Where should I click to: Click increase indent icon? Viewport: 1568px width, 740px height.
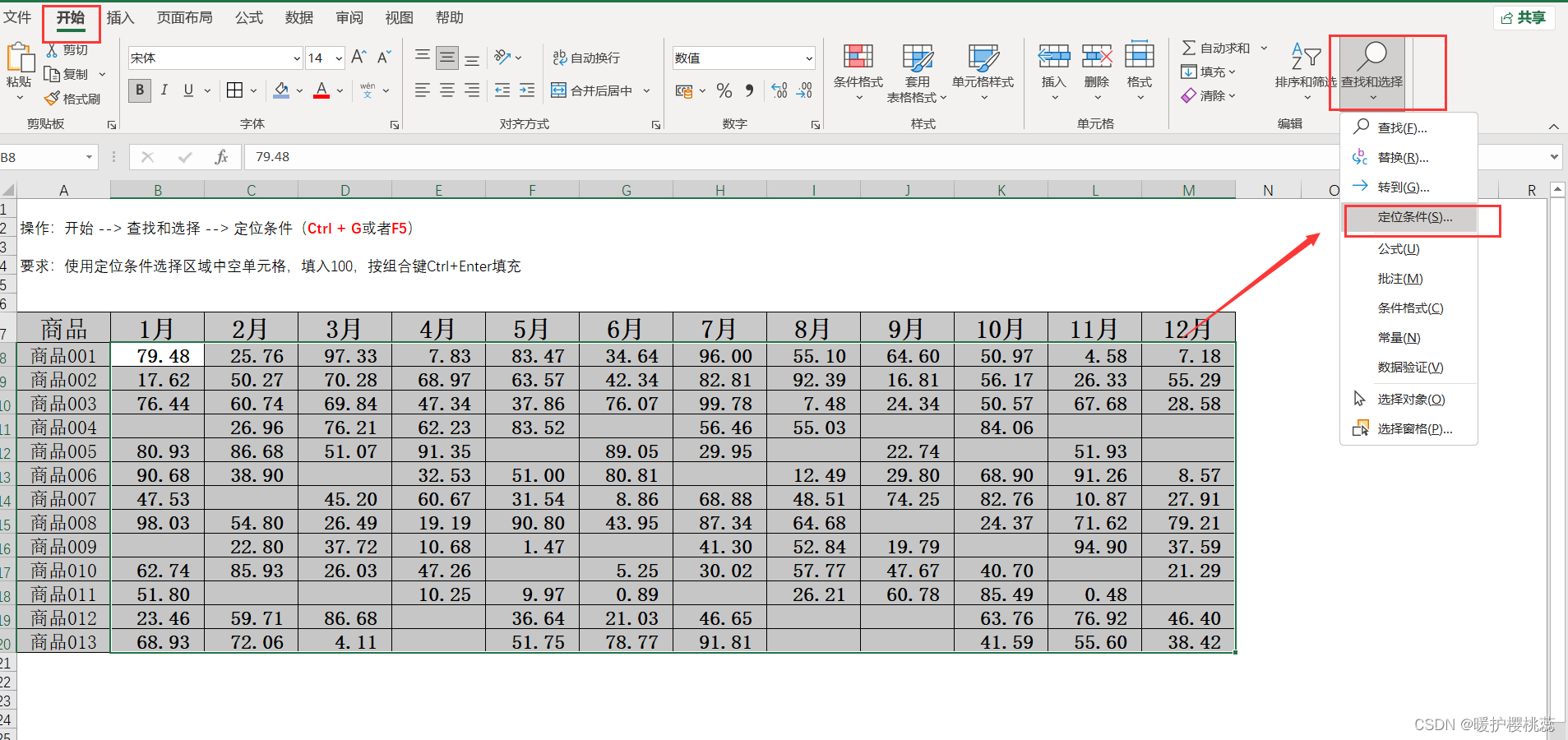coord(527,90)
